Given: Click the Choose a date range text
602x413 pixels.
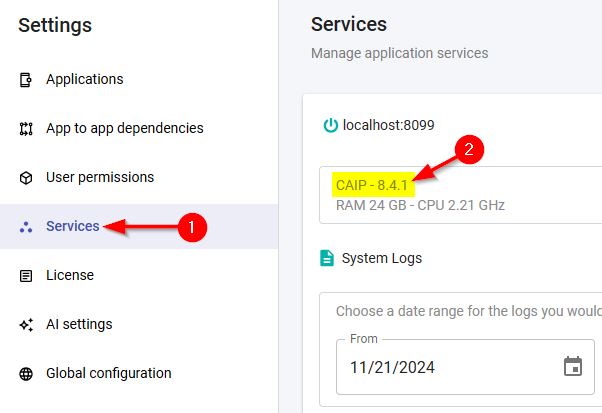Looking at the screenshot, I should click(469, 311).
